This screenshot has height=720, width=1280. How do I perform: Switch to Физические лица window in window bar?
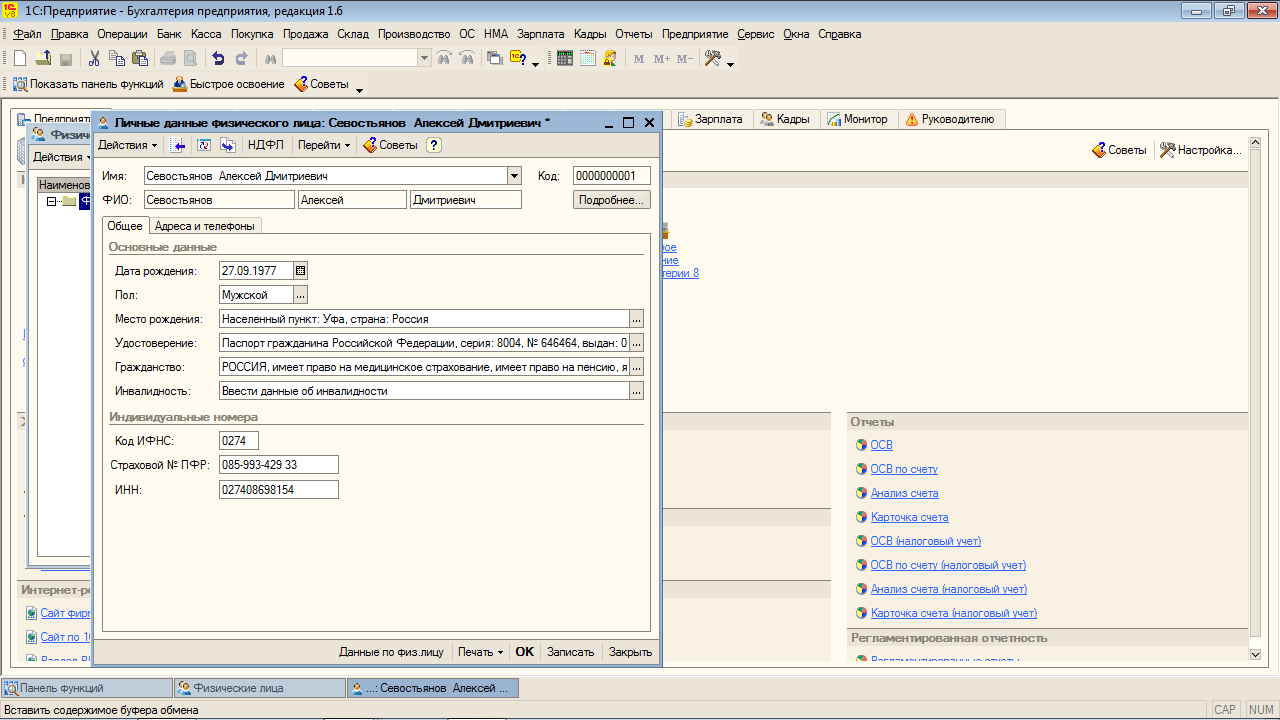(260, 688)
